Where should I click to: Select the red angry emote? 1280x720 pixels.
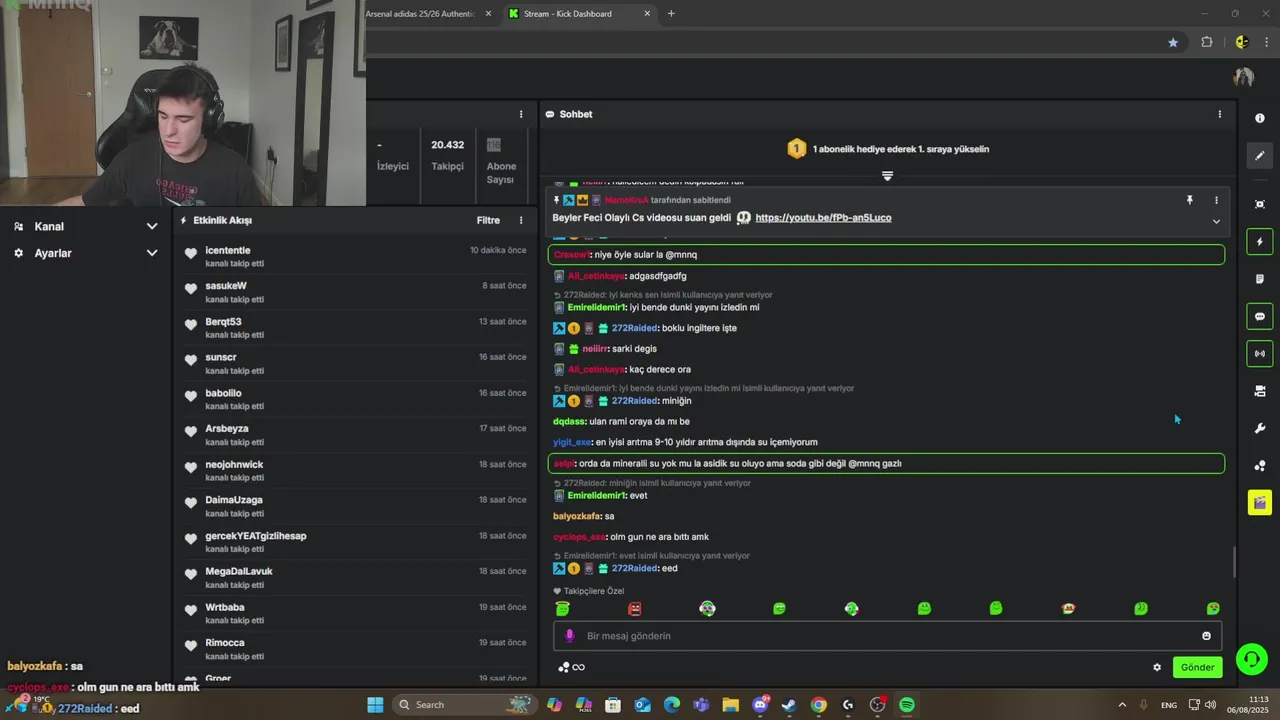point(634,608)
